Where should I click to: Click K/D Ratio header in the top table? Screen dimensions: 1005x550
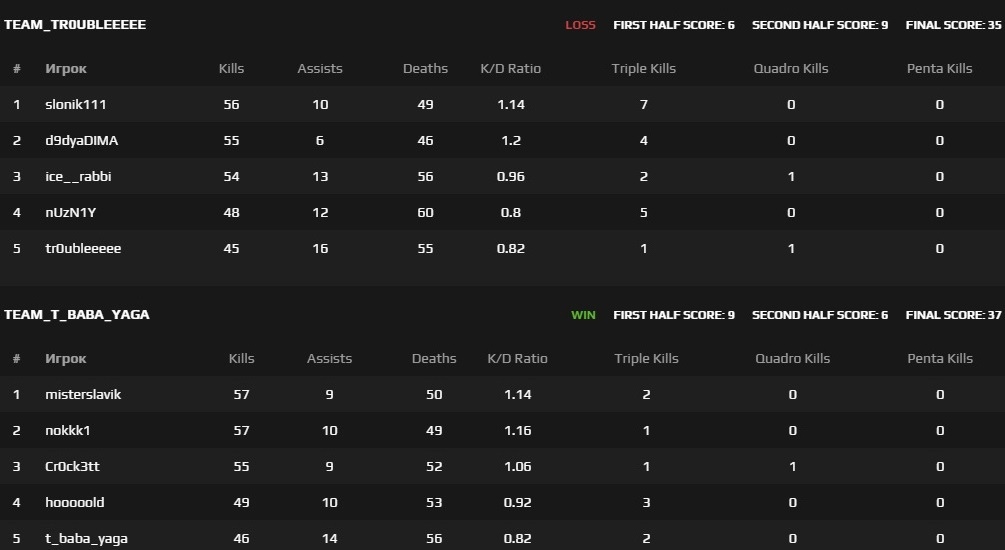[x=510, y=69]
